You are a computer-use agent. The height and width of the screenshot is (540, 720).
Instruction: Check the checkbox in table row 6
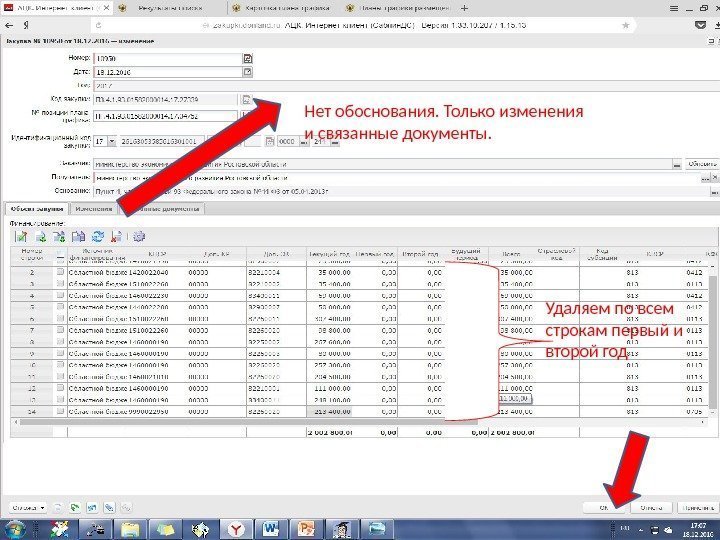[60, 318]
